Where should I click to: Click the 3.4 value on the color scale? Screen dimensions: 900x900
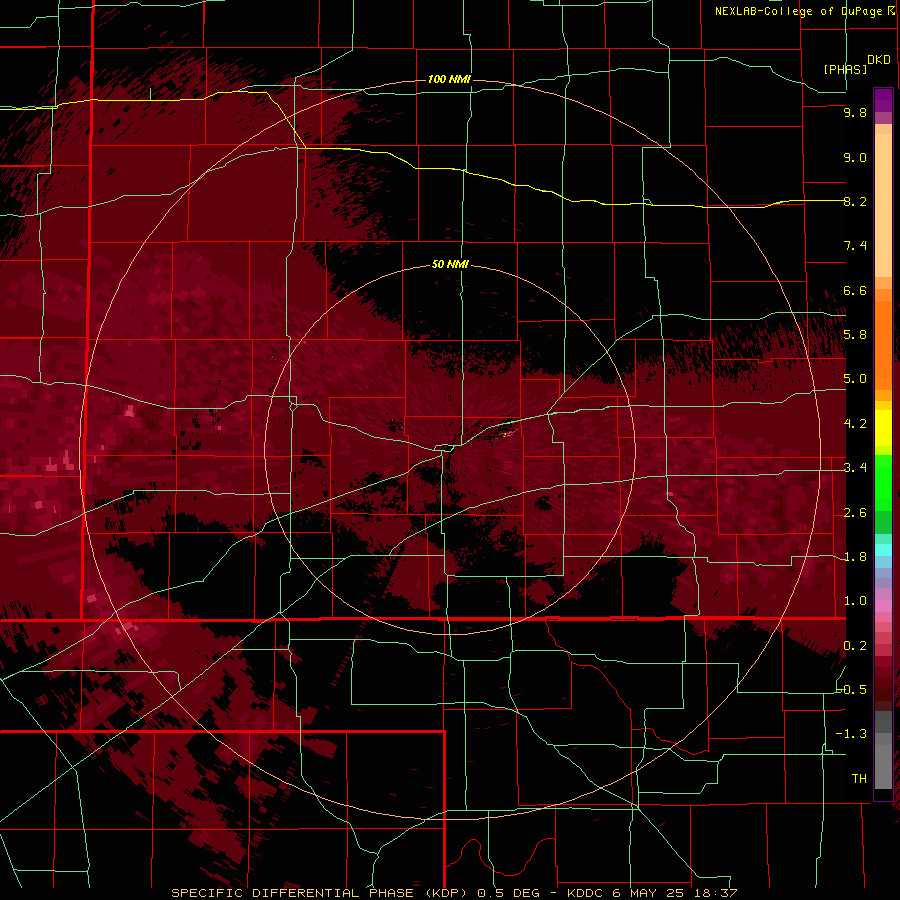pyautogui.click(x=855, y=468)
